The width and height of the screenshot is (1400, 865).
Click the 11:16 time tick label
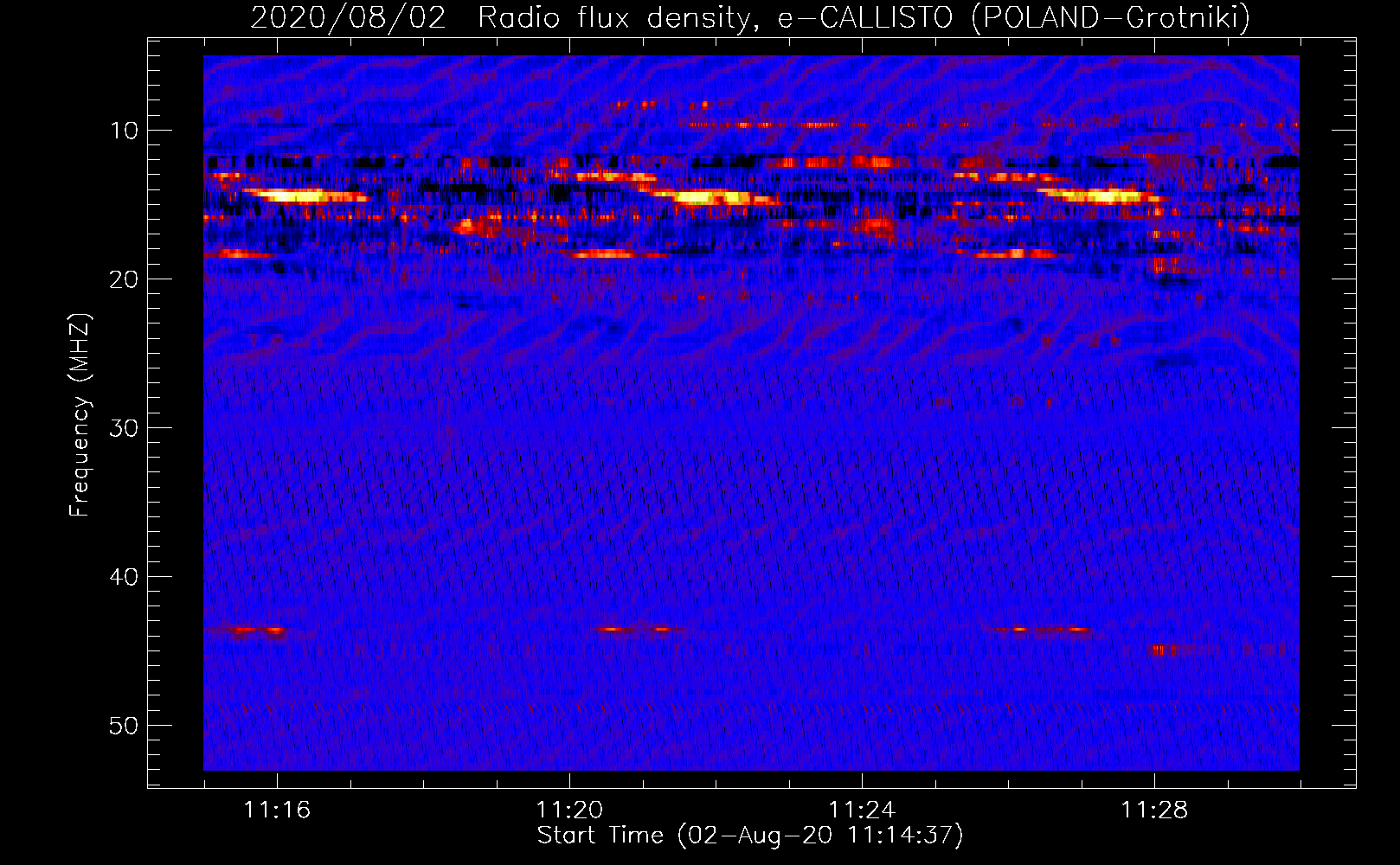(277, 811)
